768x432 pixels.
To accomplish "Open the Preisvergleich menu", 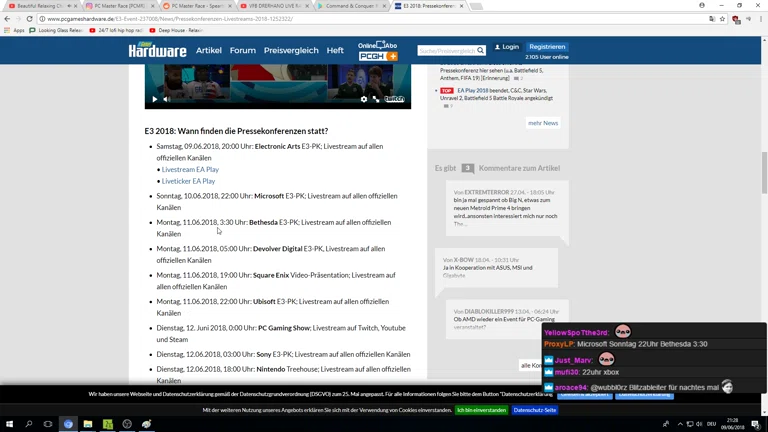I will point(291,50).
